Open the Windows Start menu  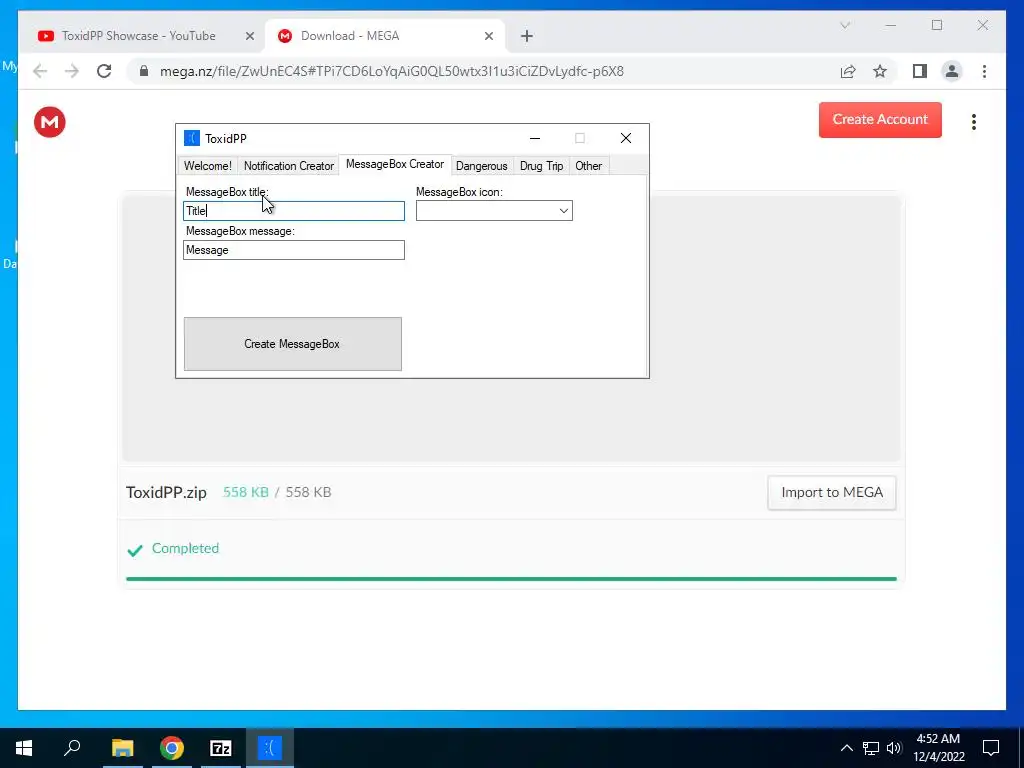point(24,747)
